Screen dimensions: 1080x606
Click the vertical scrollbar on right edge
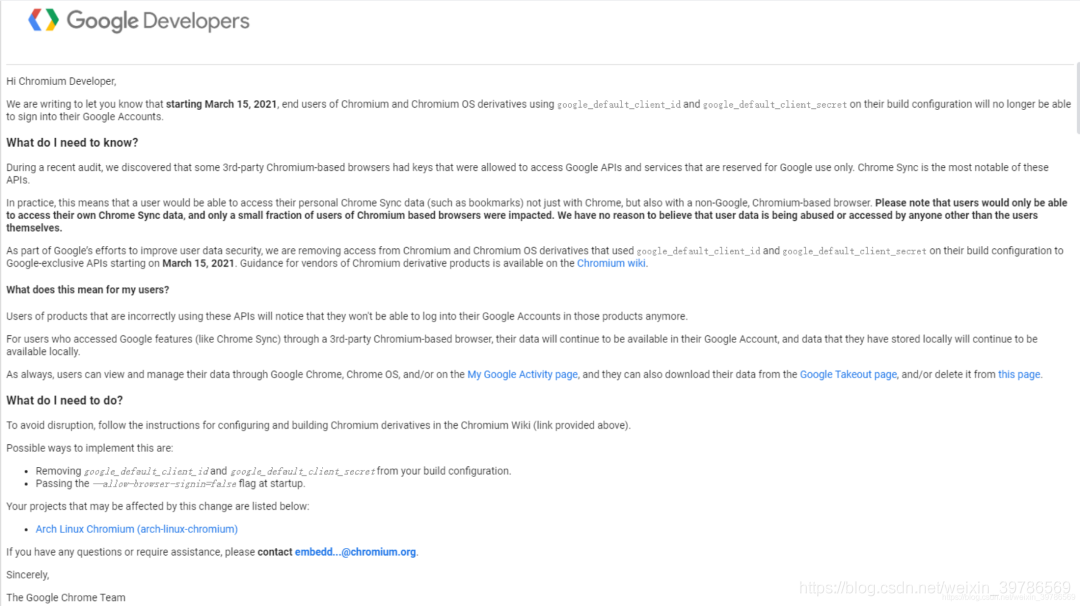click(x=1077, y=98)
